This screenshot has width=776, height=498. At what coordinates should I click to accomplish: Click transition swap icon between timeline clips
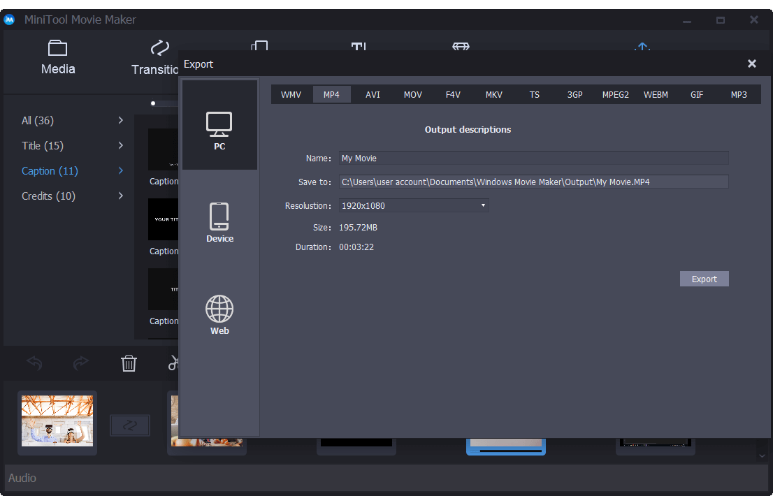[x=130, y=425]
